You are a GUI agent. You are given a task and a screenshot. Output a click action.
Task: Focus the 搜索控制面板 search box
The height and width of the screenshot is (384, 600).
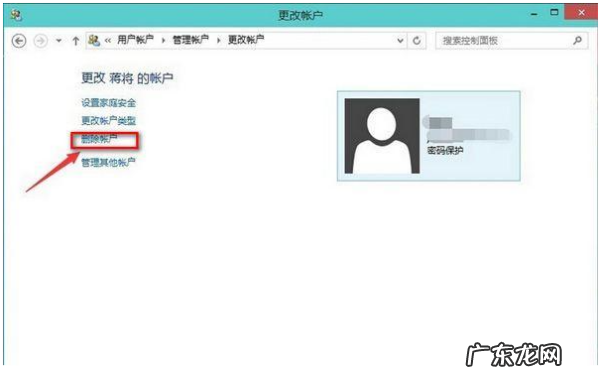pos(511,40)
